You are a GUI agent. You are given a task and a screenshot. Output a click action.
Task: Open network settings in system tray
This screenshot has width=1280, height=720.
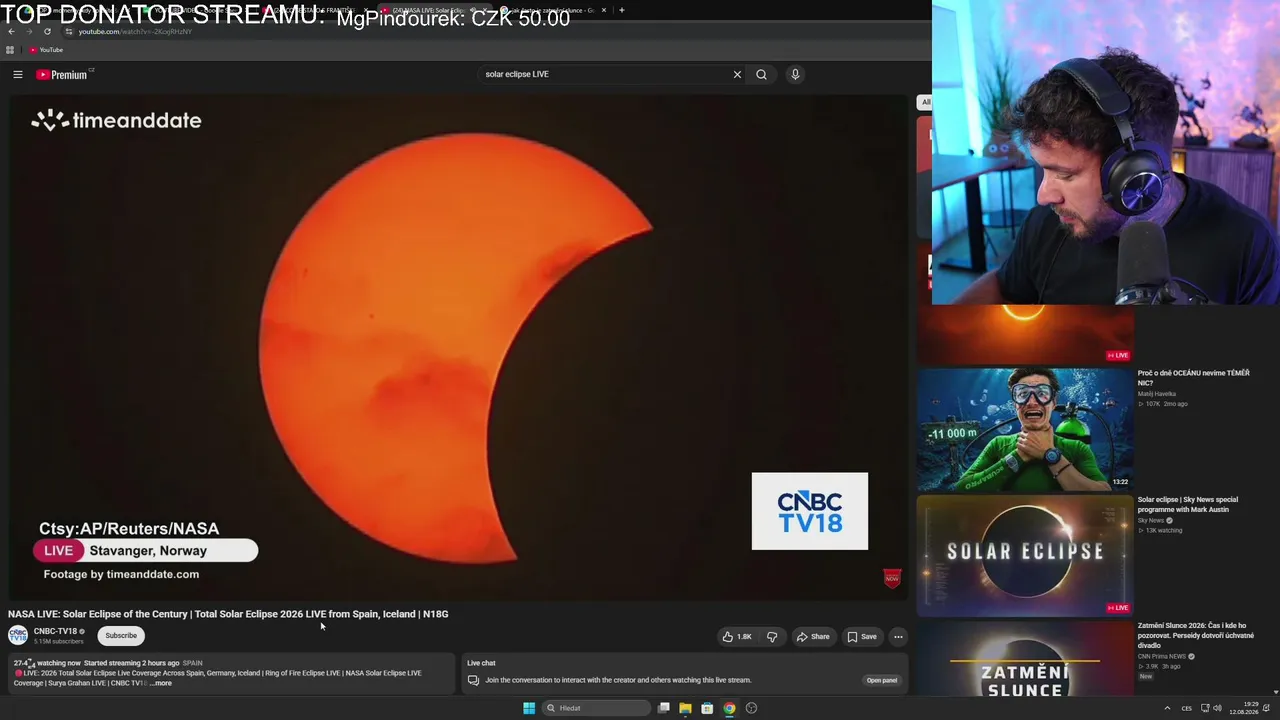tap(1205, 708)
